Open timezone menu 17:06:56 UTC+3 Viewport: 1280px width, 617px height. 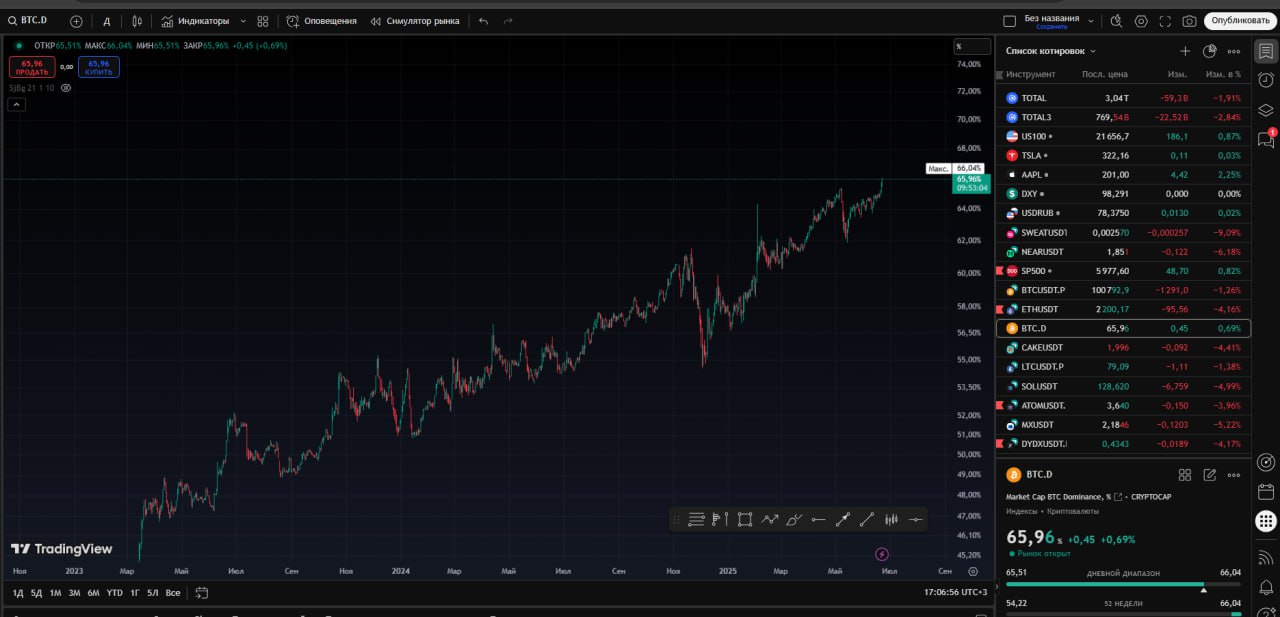pyautogui.click(x=955, y=593)
